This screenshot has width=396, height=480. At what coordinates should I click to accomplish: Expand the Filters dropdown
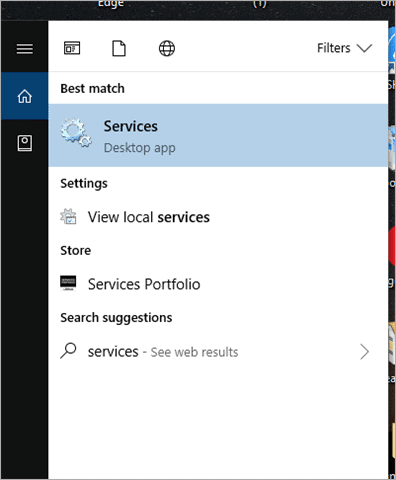pos(344,48)
